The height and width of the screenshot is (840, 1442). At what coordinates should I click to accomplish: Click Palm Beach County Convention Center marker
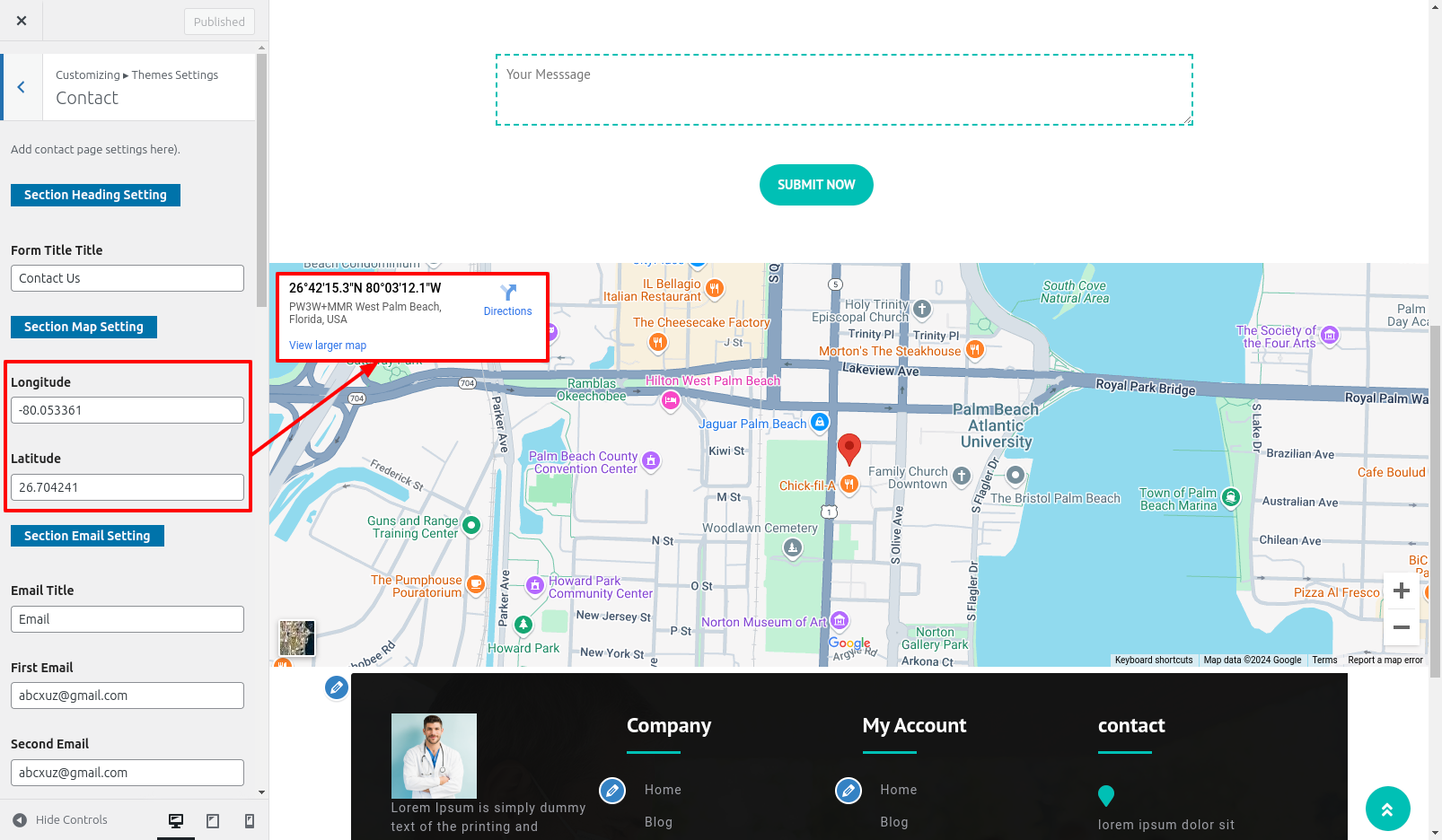click(x=651, y=461)
